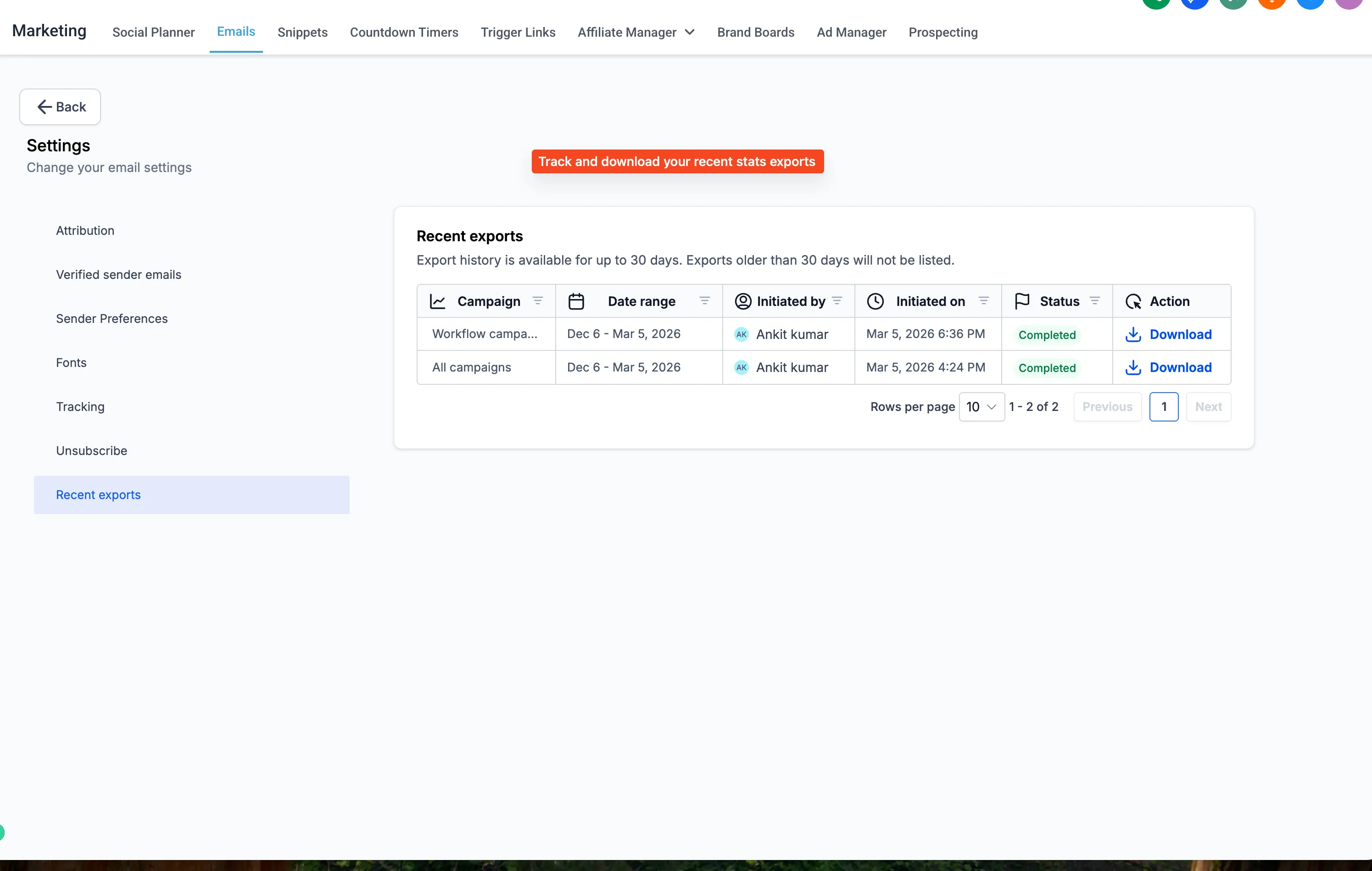The image size is (1372, 871).
Task: Go to Countdown Timers tab
Action: pyautogui.click(x=403, y=33)
